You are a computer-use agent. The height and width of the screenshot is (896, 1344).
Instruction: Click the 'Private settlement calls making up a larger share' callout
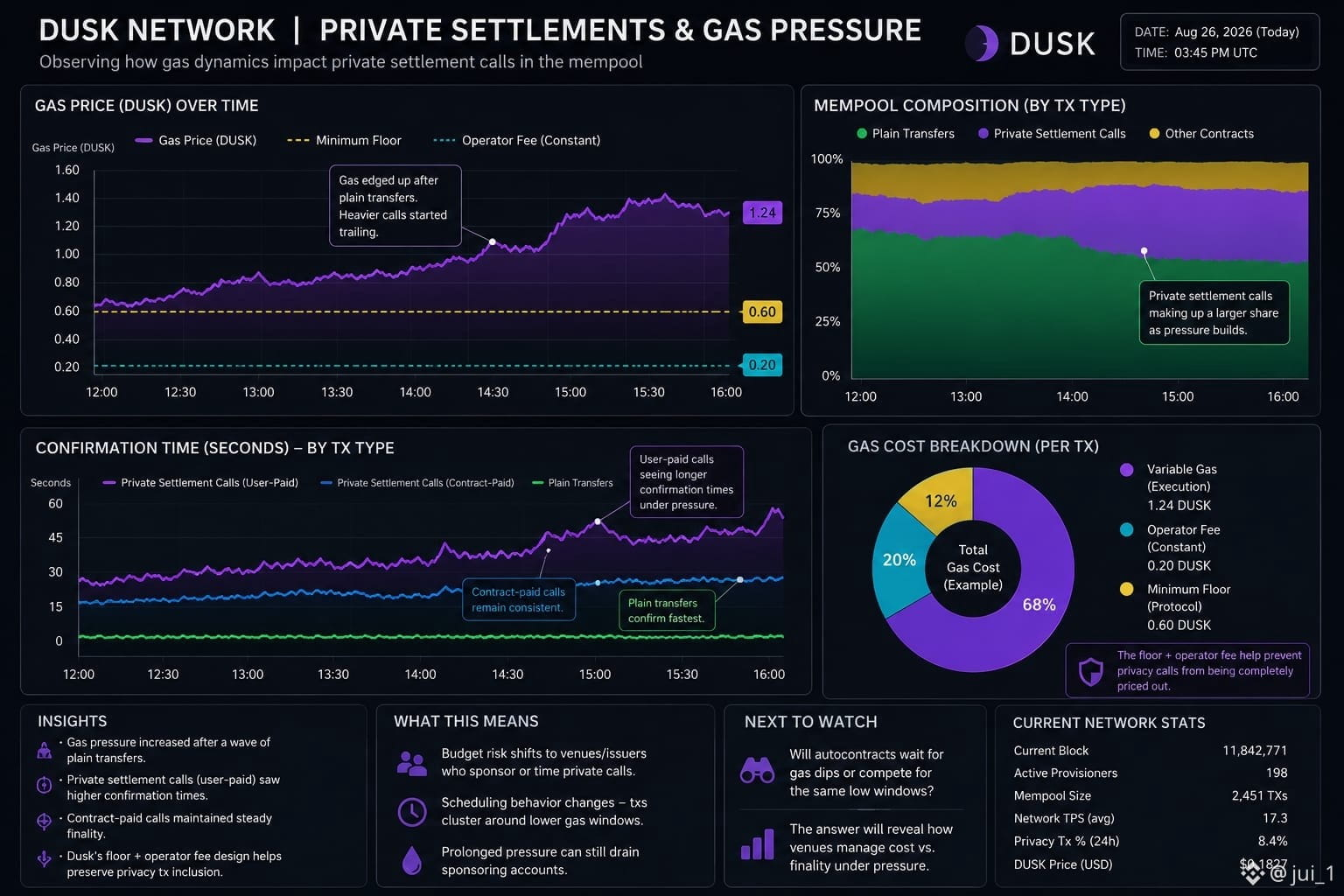[x=1214, y=312]
